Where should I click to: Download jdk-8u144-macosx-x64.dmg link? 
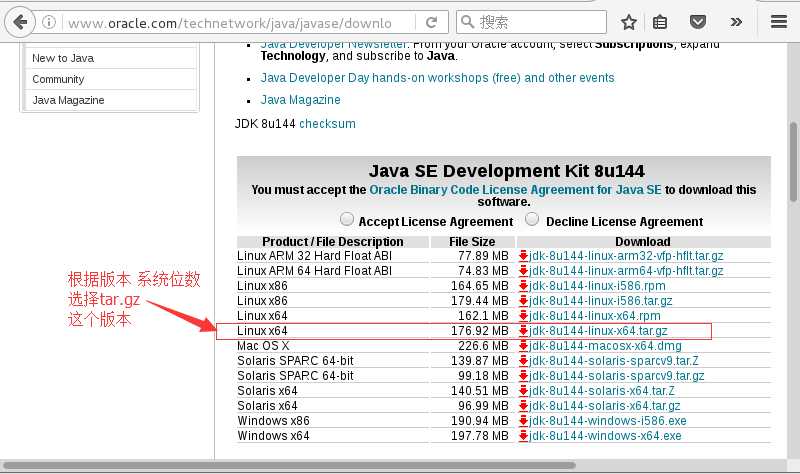pyautogui.click(x=605, y=345)
